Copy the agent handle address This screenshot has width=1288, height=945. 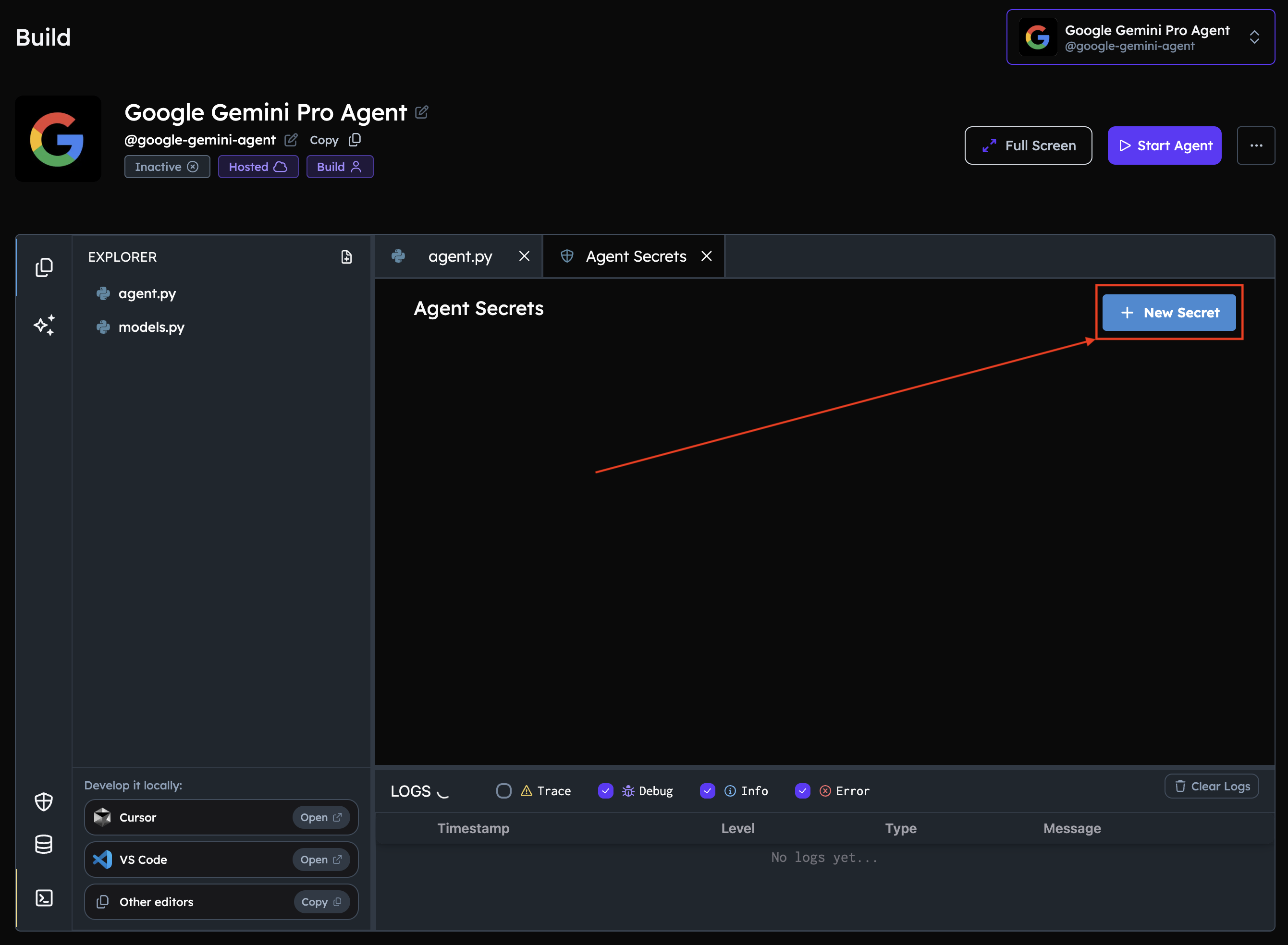point(335,140)
